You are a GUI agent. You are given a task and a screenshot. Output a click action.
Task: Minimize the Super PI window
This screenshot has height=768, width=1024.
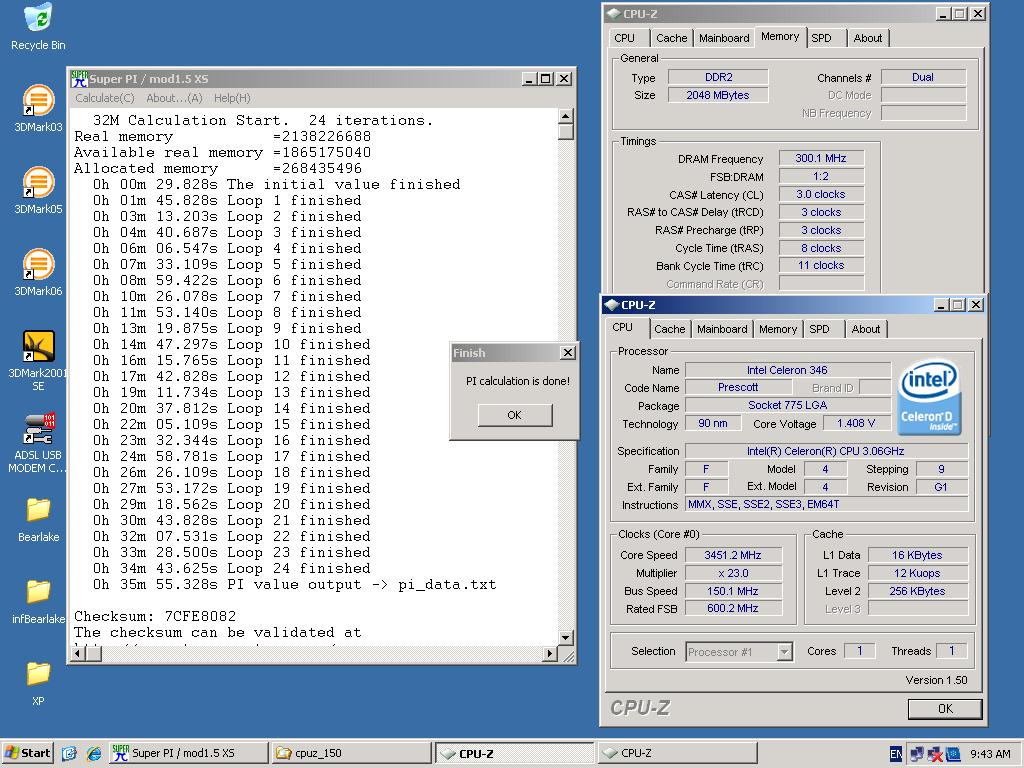coord(530,79)
